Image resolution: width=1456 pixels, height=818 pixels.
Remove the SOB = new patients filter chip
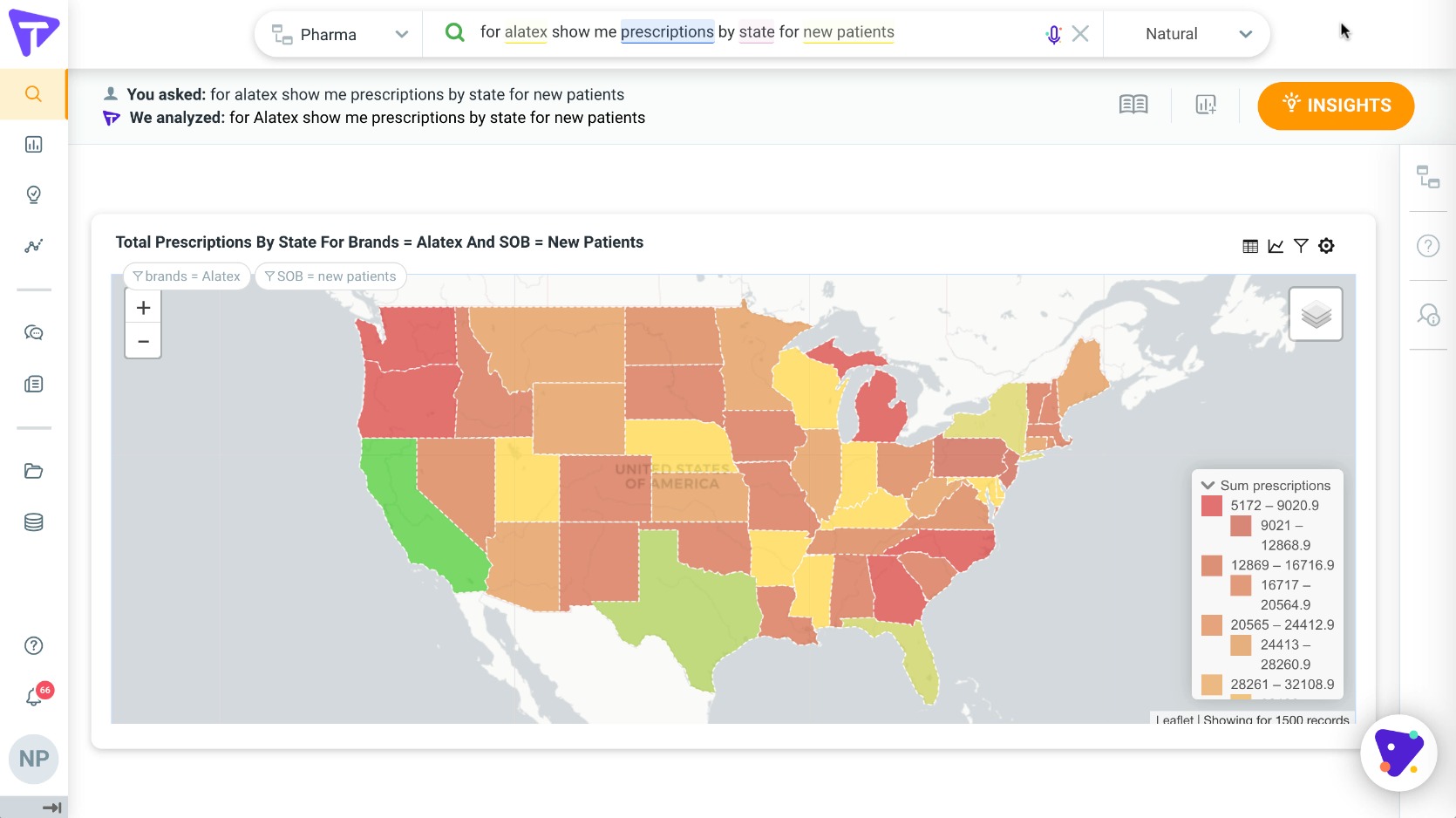(x=331, y=276)
